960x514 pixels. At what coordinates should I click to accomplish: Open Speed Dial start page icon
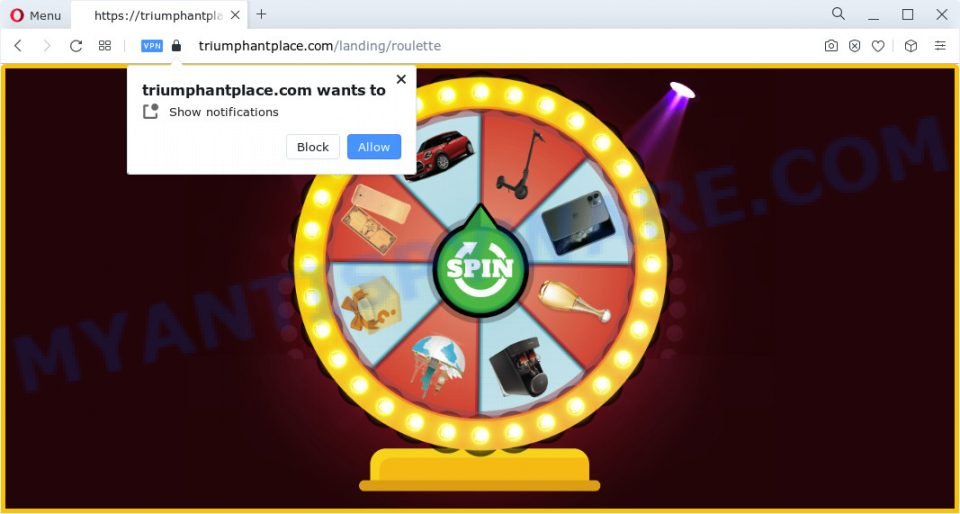(105, 46)
